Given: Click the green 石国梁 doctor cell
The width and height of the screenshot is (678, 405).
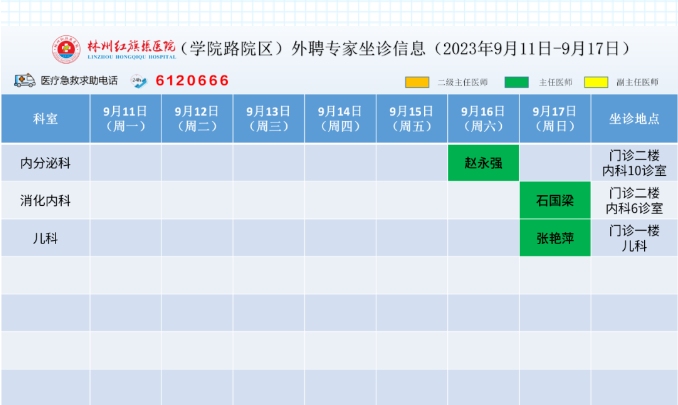Looking at the screenshot, I should click(555, 200).
